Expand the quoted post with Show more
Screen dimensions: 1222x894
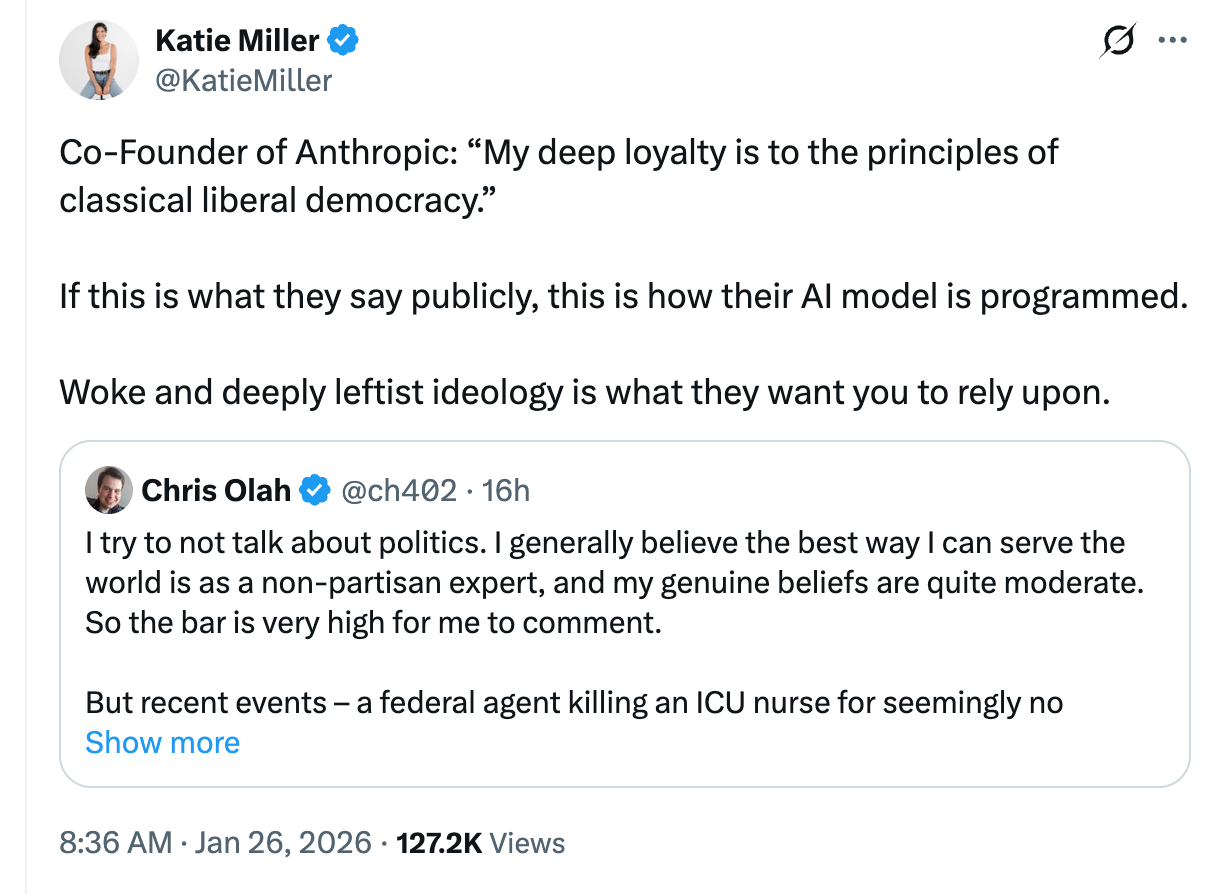click(163, 743)
